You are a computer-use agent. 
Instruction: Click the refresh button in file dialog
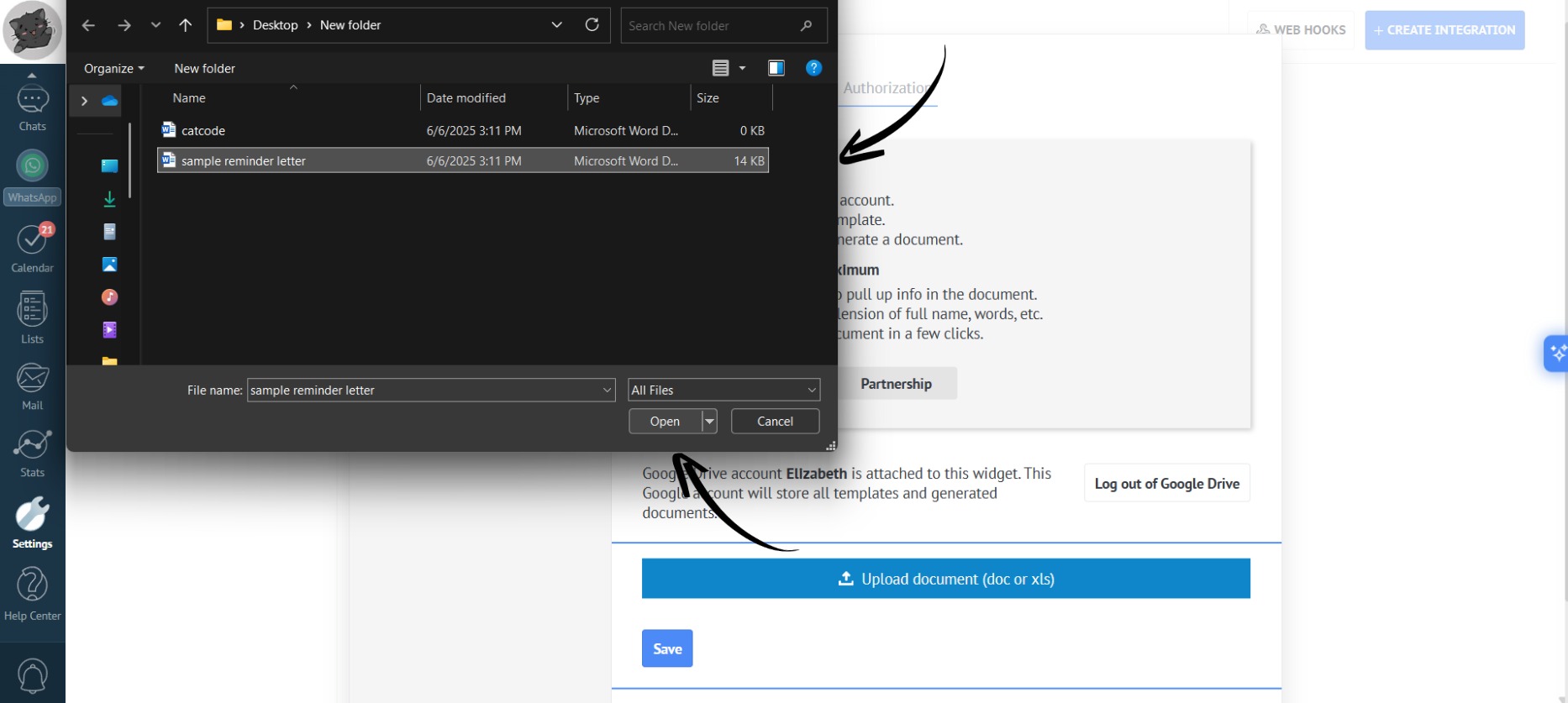tap(592, 25)
